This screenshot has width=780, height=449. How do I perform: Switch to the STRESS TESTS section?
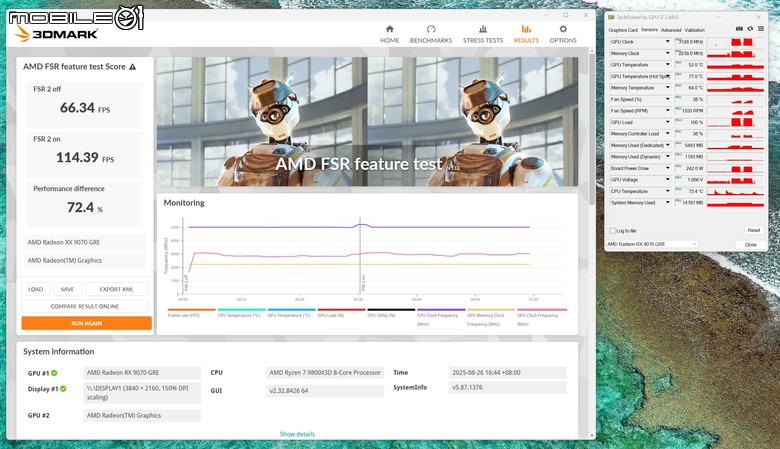pos(483,34)
